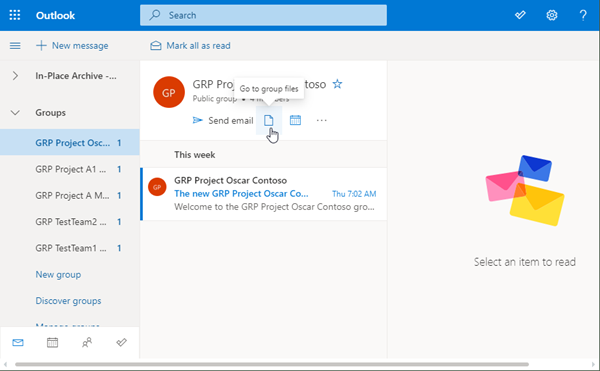Viewport: 600px width, 371px height.
Task: Toggle the hamburger navigation pane button
Action: pyautogui.click(x=15, y=46)
